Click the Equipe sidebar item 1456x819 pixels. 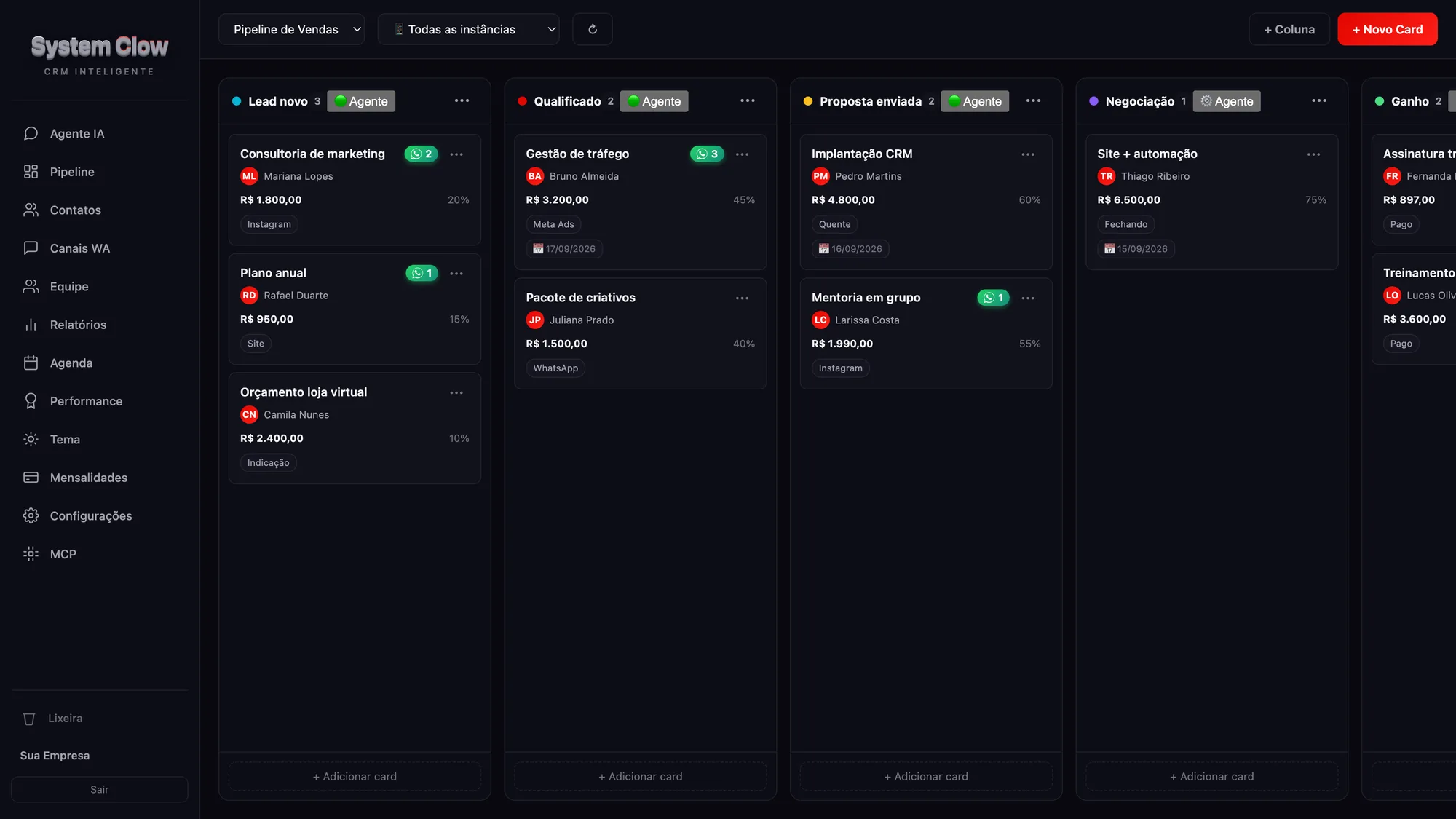click(100, 286)
